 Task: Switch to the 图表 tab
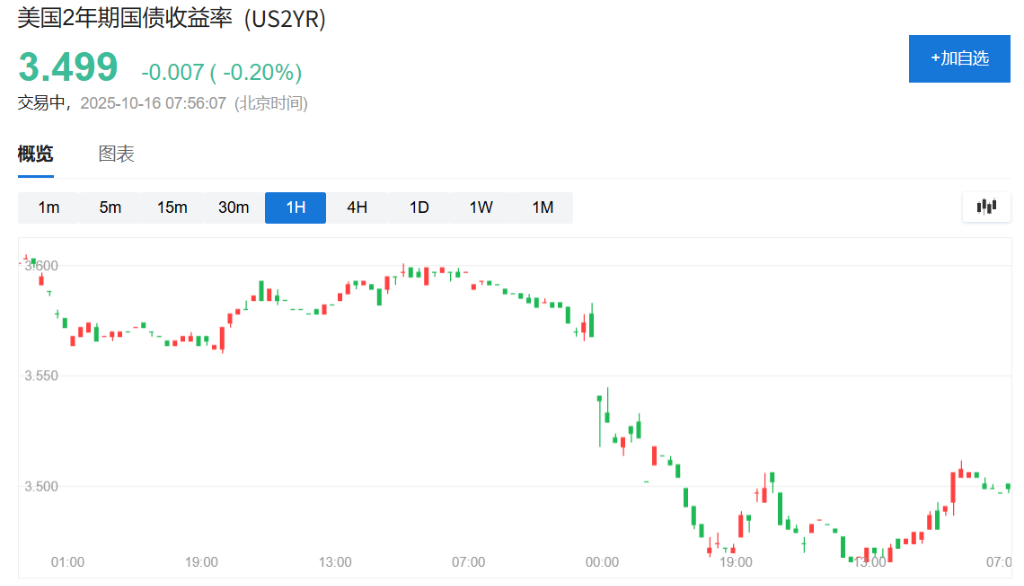[116, 153]
